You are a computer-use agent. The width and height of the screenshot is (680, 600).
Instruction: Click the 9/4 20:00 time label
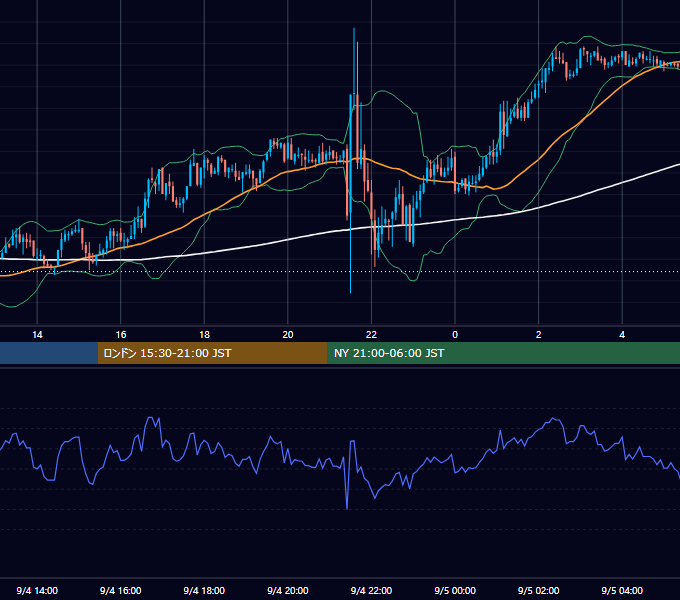point(288,590)
